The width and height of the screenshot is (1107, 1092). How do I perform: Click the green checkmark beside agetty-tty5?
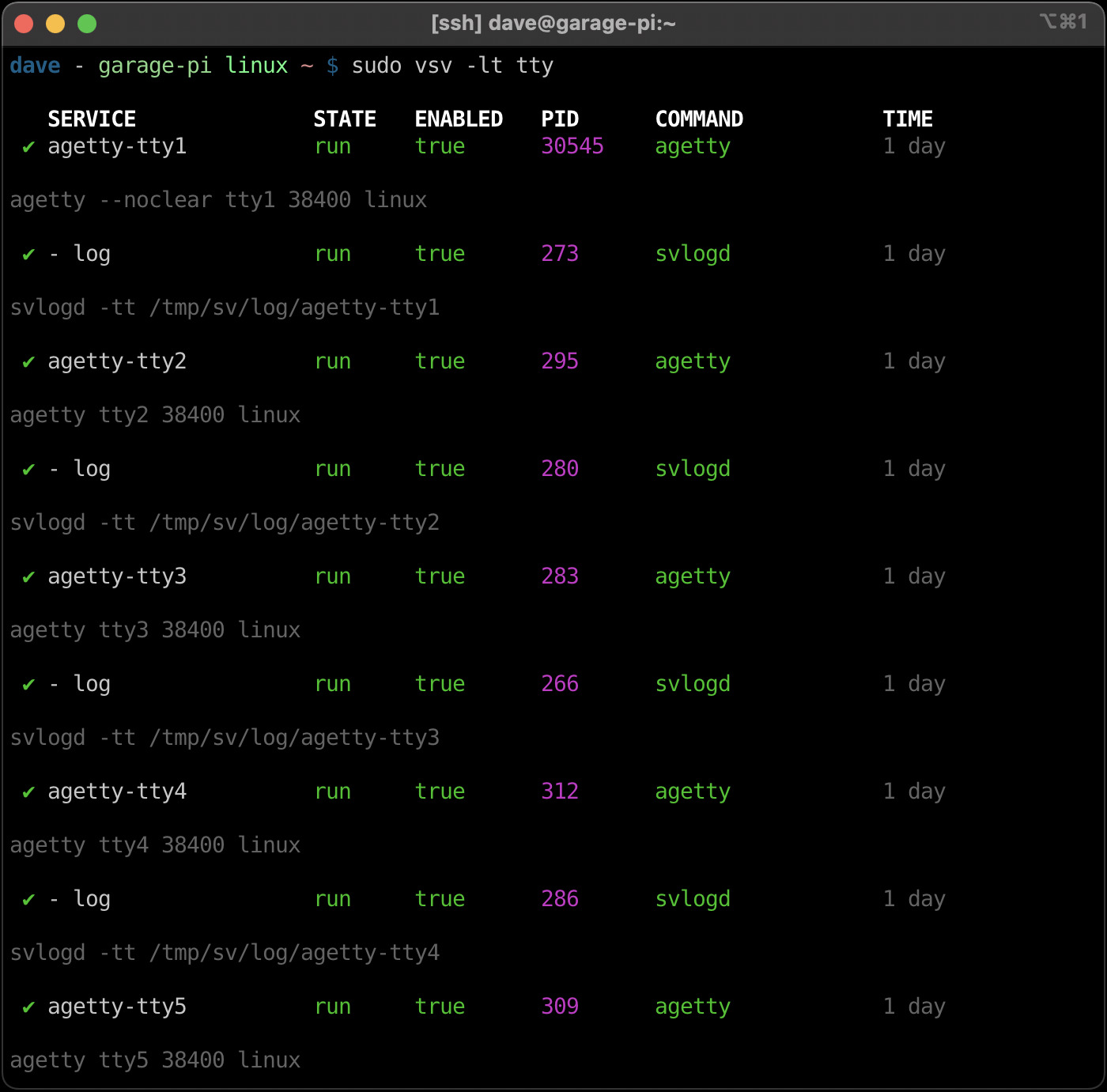(28, 1007)
